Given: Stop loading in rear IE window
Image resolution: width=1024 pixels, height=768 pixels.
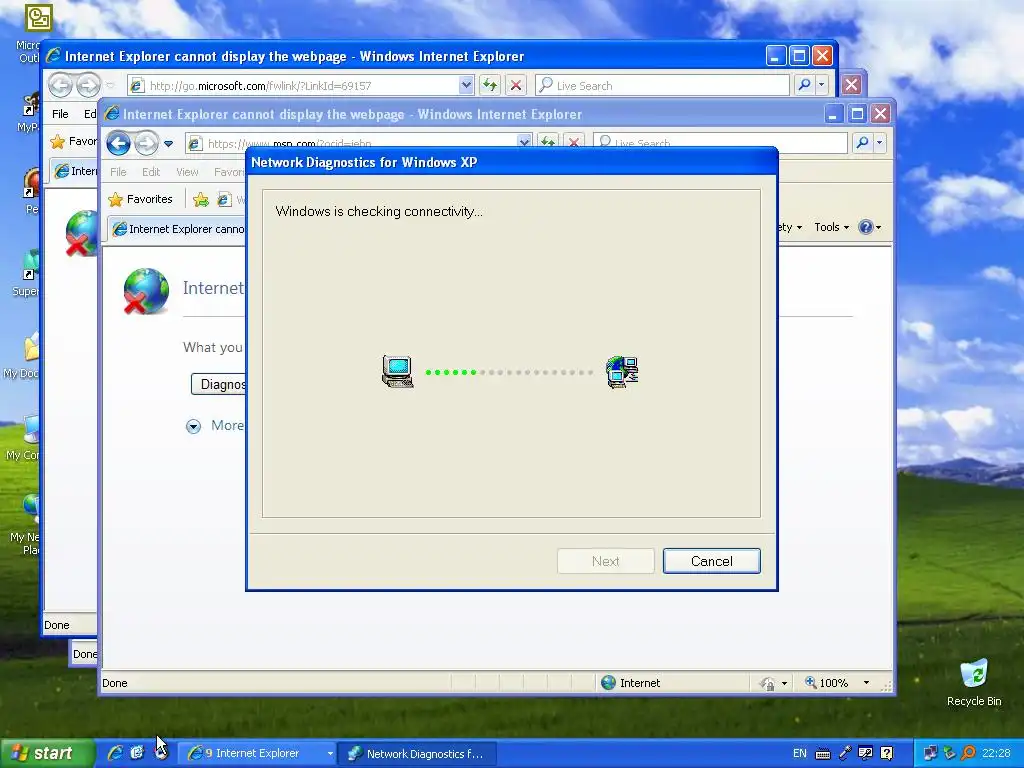Looking at the screenshot, I should 516,85.
